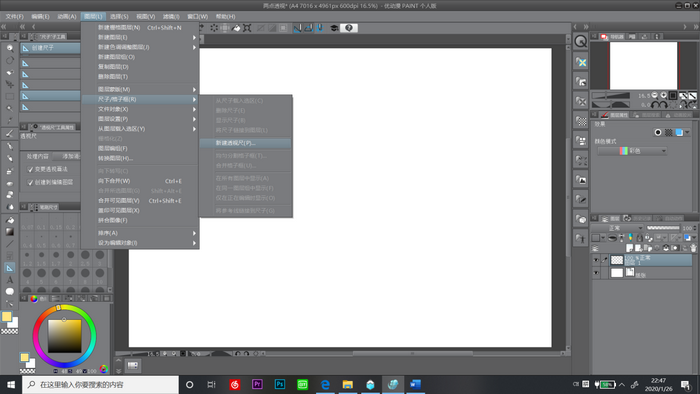
Task: Open Quick Access search icon
Action: [580, 41]
